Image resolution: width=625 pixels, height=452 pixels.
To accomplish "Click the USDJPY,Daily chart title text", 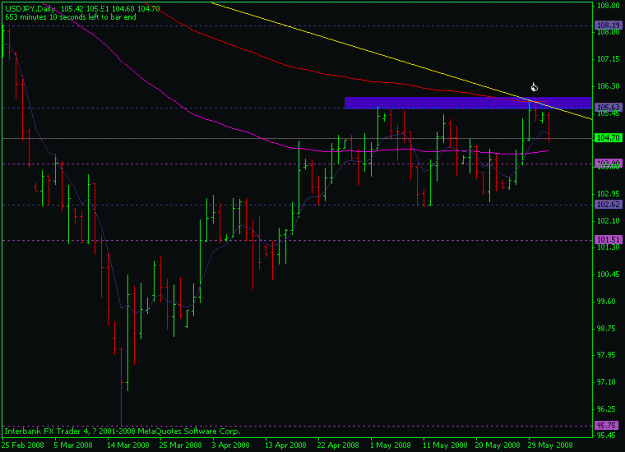I will [x=30, y=9].
